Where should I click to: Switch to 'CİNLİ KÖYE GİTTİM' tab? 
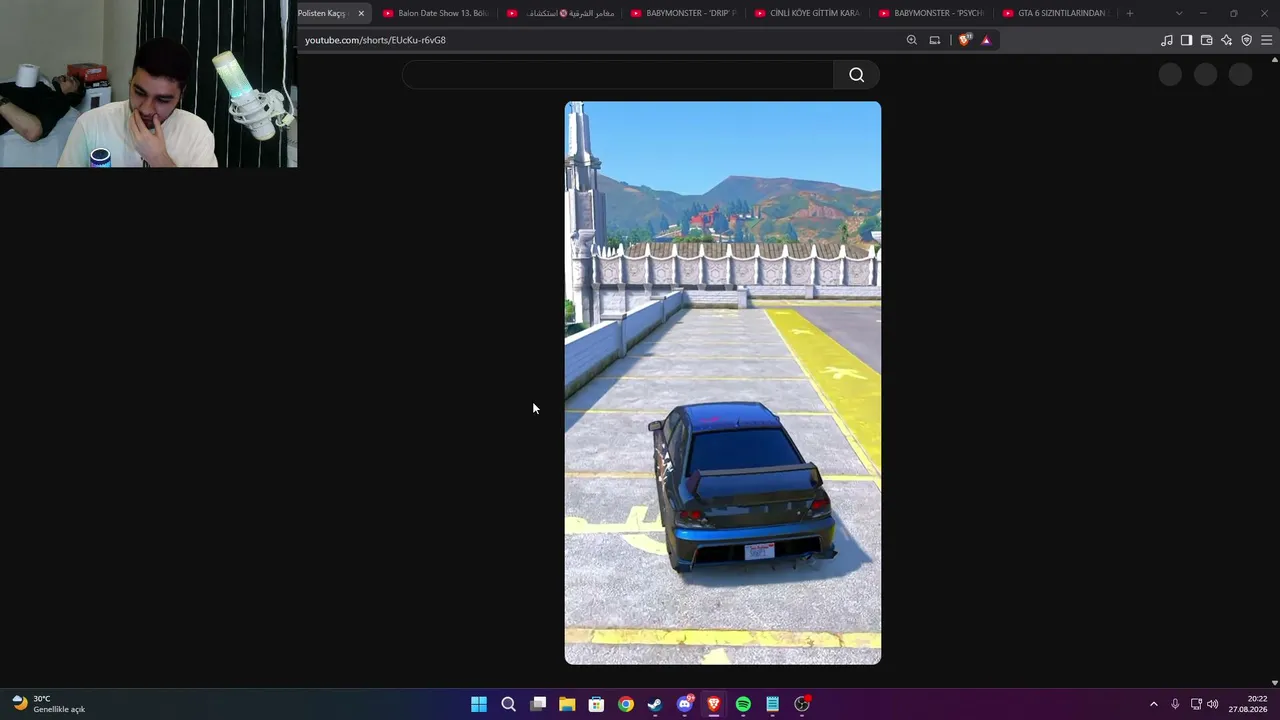coord(808,13)
